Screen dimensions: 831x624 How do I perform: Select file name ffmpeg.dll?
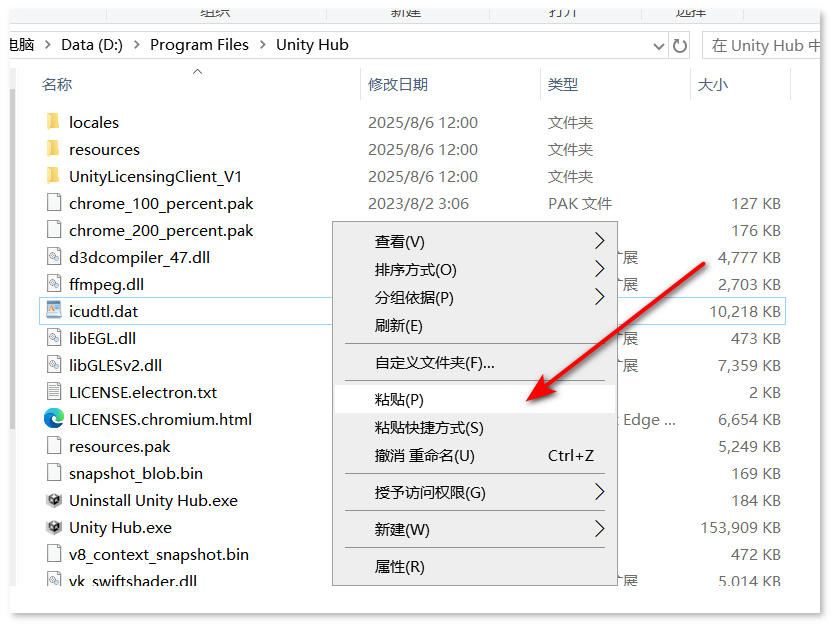(x=107, y=285)
